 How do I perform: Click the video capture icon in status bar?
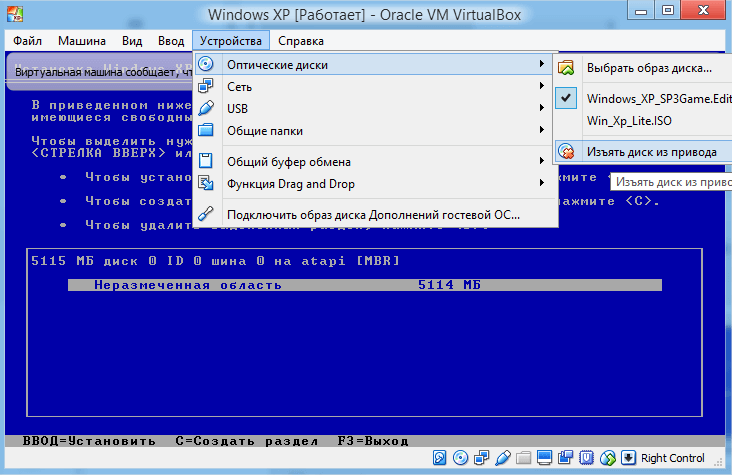tap(565, 458)
